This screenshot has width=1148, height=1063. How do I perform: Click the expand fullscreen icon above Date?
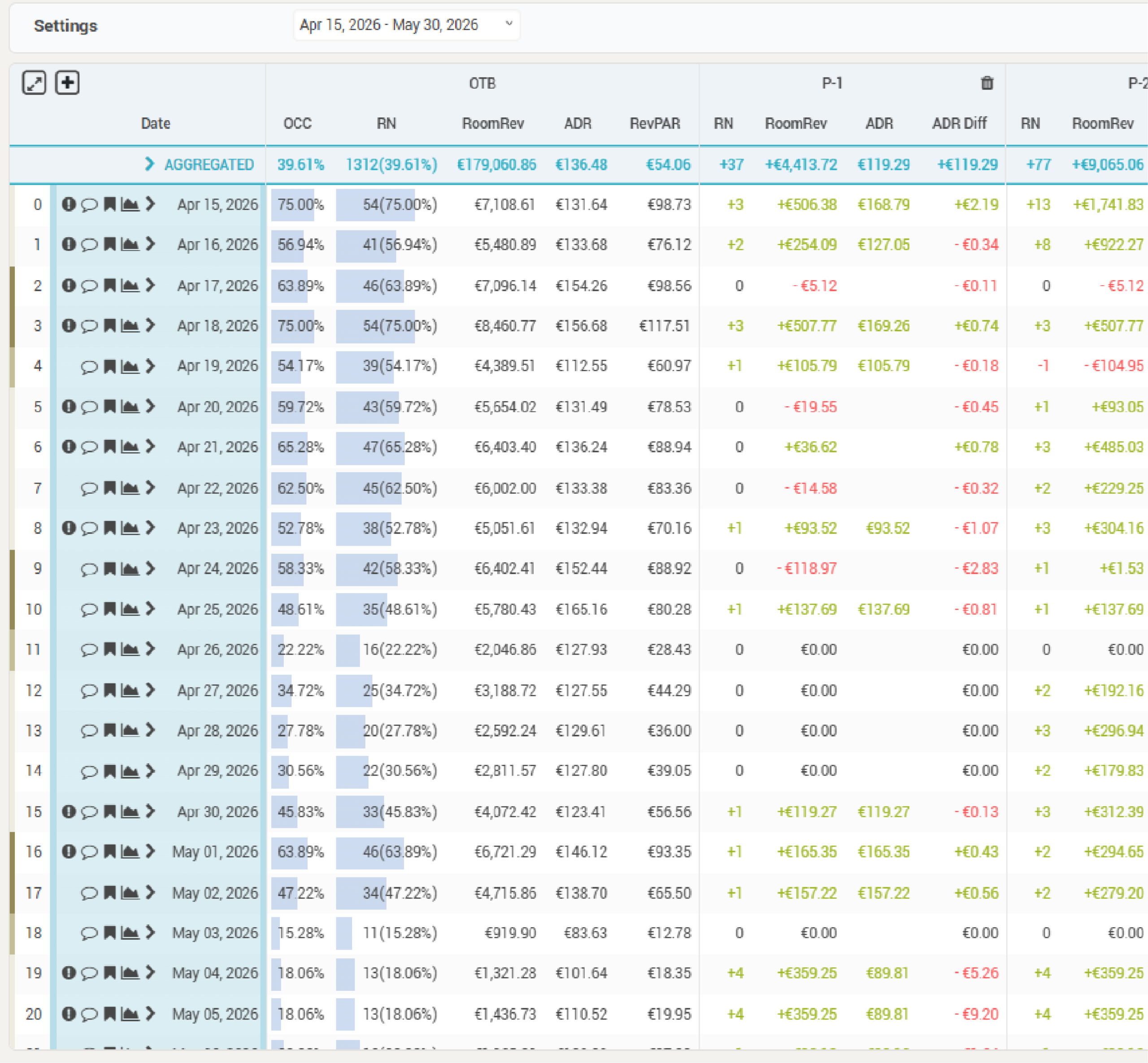click(x=34, y=83)
